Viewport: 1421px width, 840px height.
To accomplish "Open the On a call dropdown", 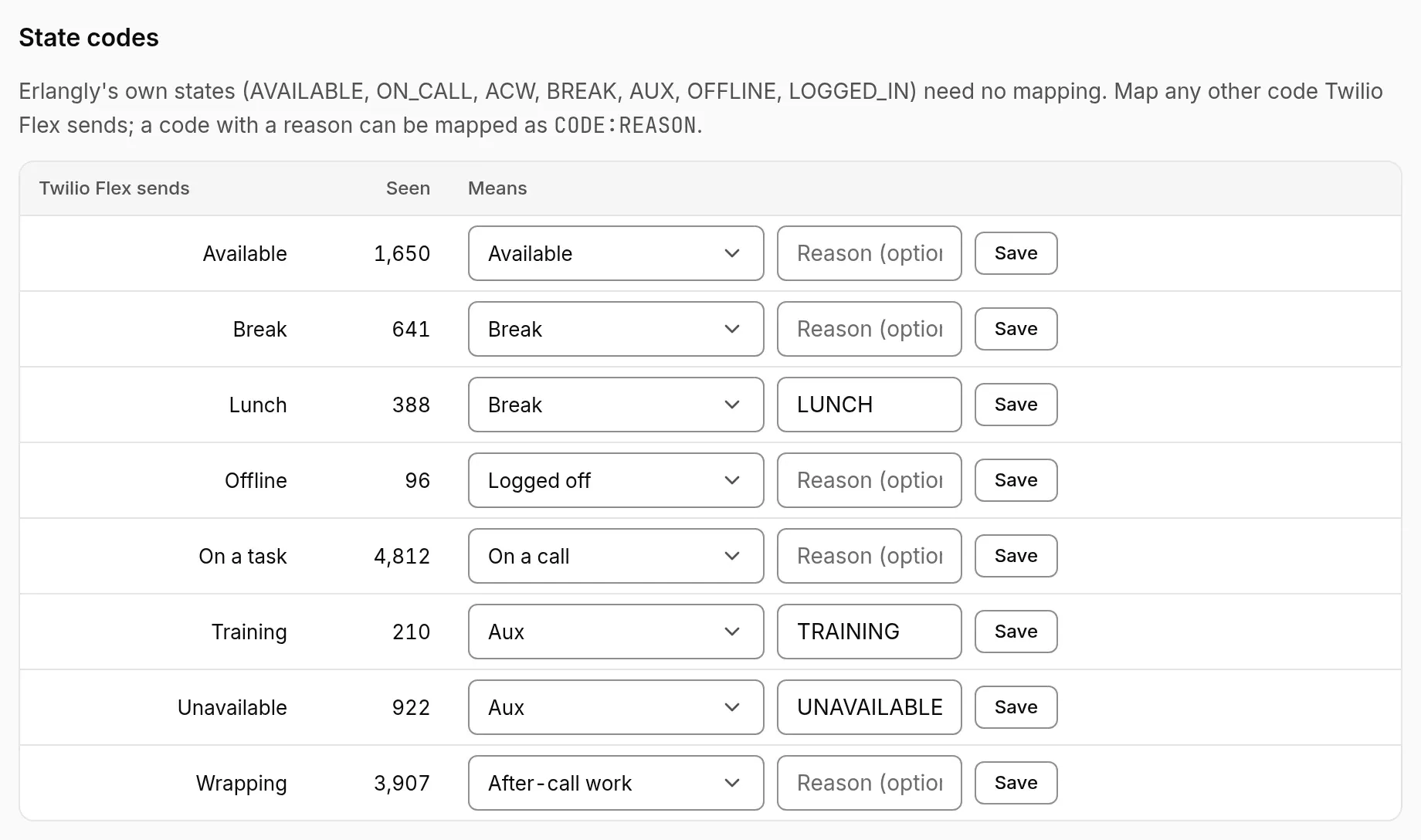I will point(616,556).
